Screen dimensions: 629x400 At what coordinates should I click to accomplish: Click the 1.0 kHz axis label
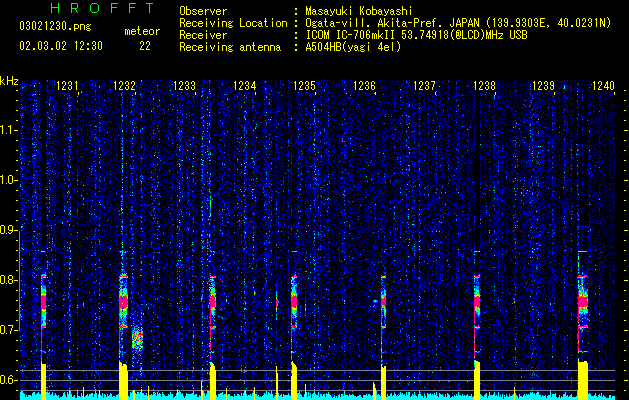pyautogui.click(x=9, y=180)
